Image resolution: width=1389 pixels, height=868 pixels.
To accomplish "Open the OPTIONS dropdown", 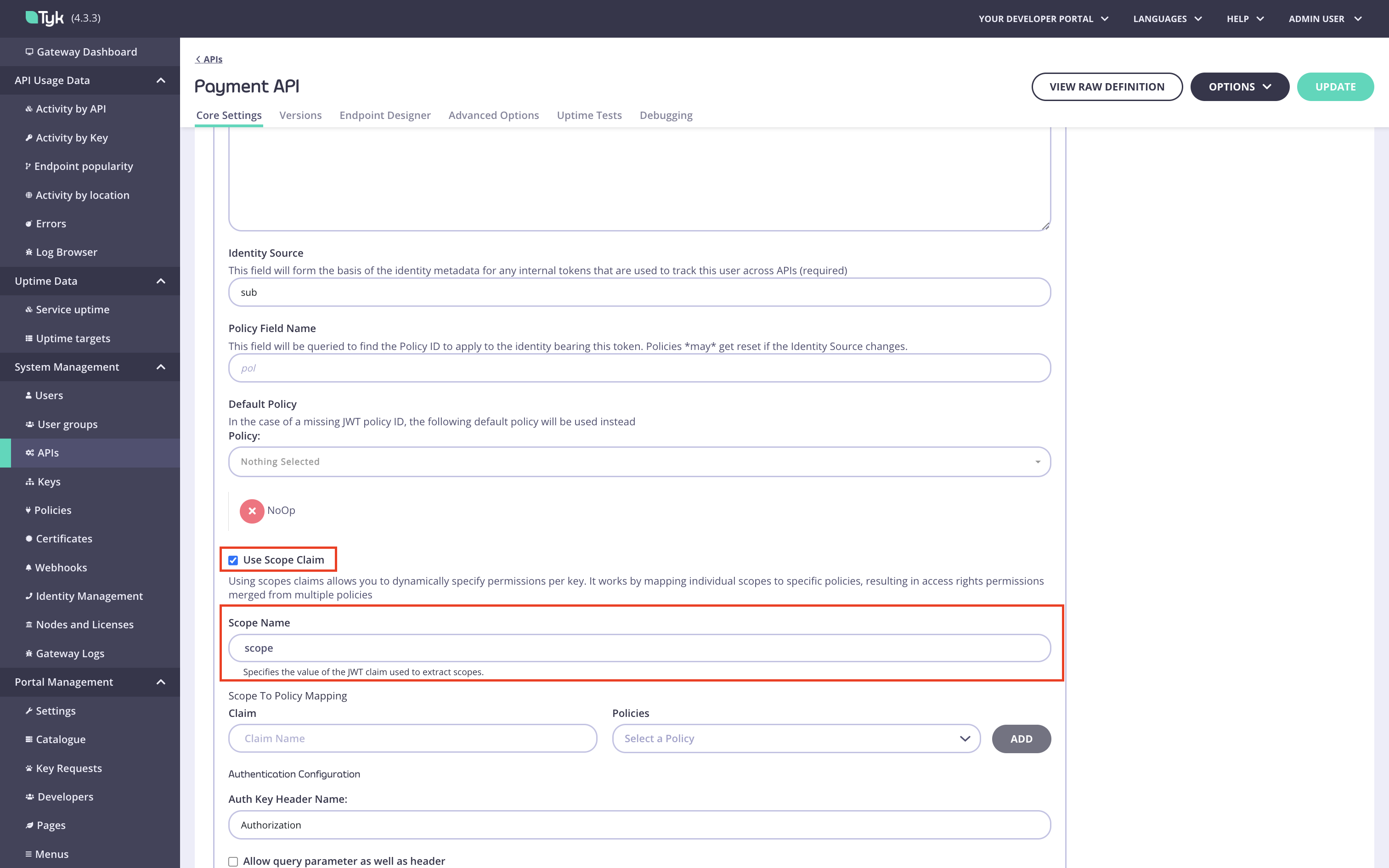I will (1240, 87).
